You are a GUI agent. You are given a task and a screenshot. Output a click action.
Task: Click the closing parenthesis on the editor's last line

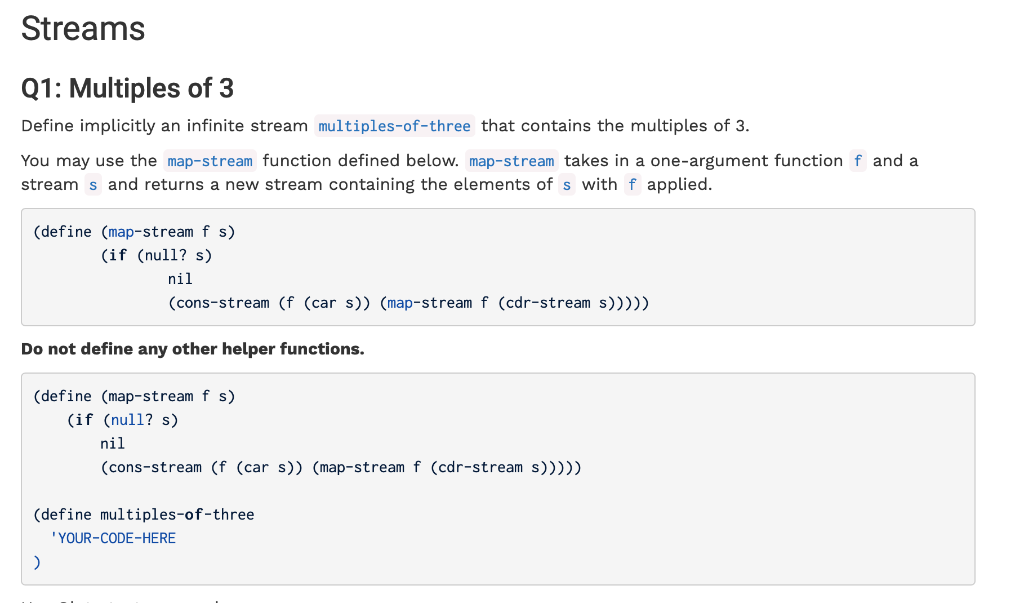(x=37, y=562)
